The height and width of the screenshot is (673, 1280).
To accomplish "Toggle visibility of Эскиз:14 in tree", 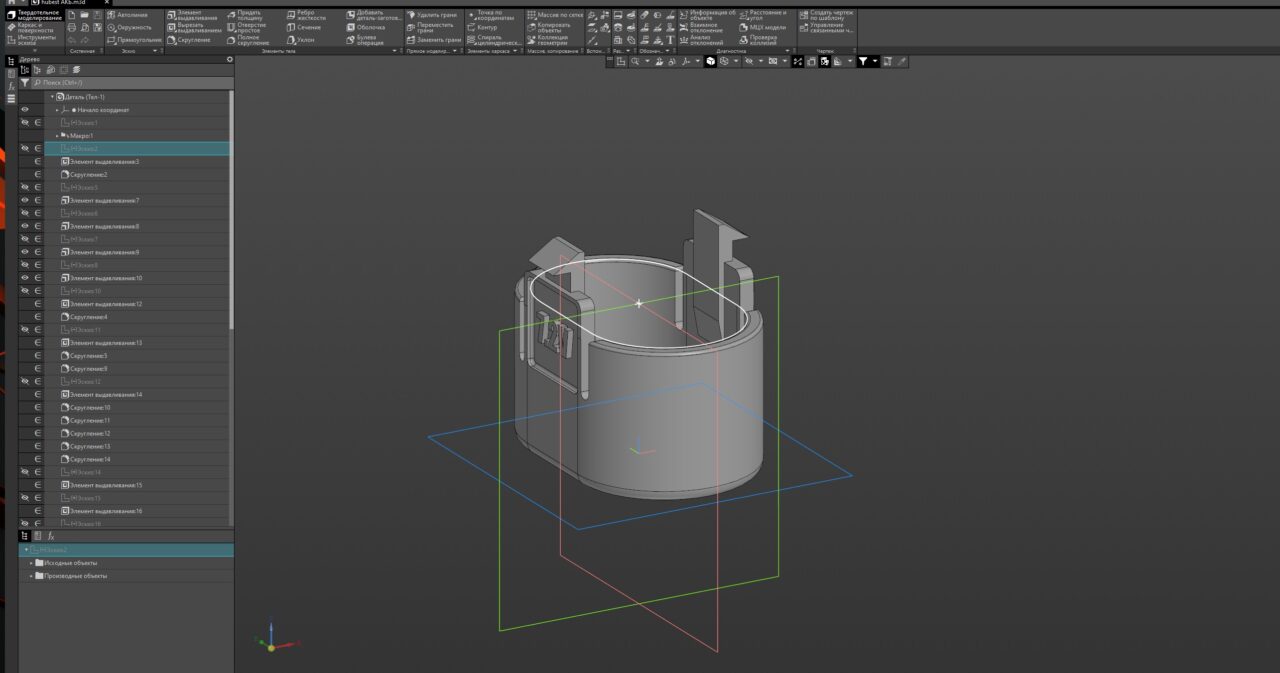I will 25,472.
